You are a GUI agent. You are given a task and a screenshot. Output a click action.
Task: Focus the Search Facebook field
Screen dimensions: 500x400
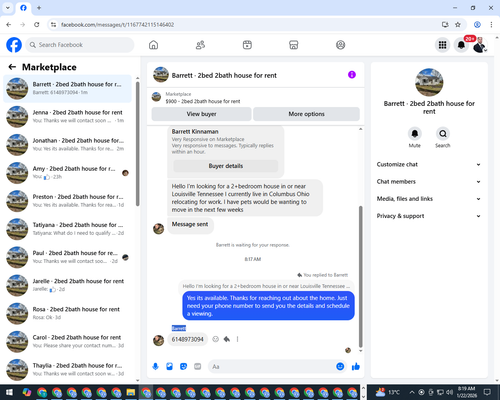[80, 45]
